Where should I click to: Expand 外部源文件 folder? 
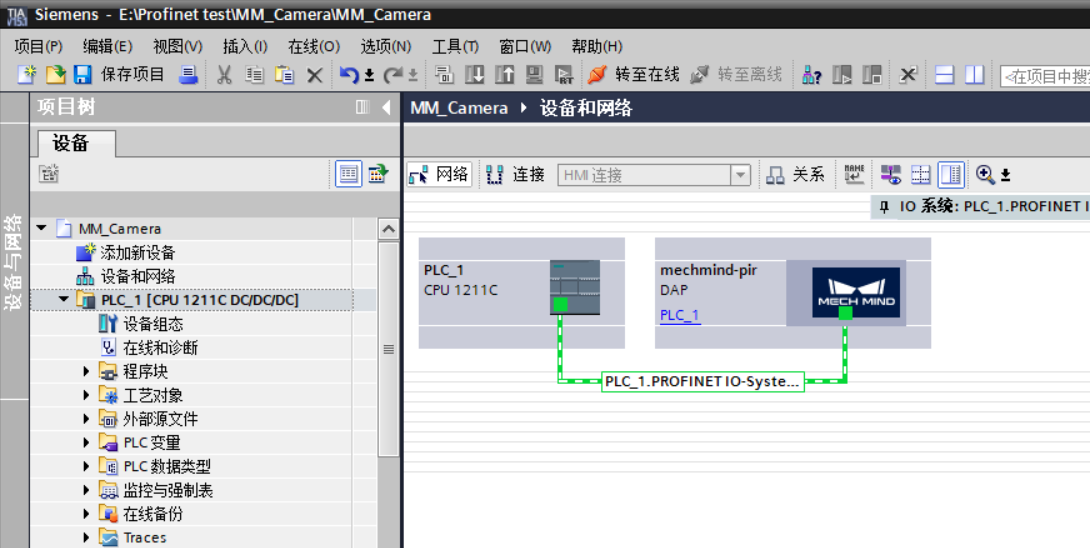click(x=86, y=419)
